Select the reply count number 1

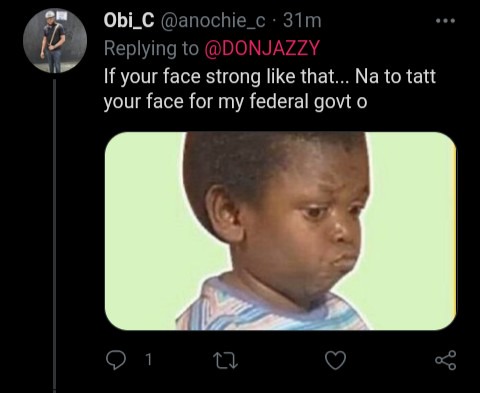click(x=149, y=360)
